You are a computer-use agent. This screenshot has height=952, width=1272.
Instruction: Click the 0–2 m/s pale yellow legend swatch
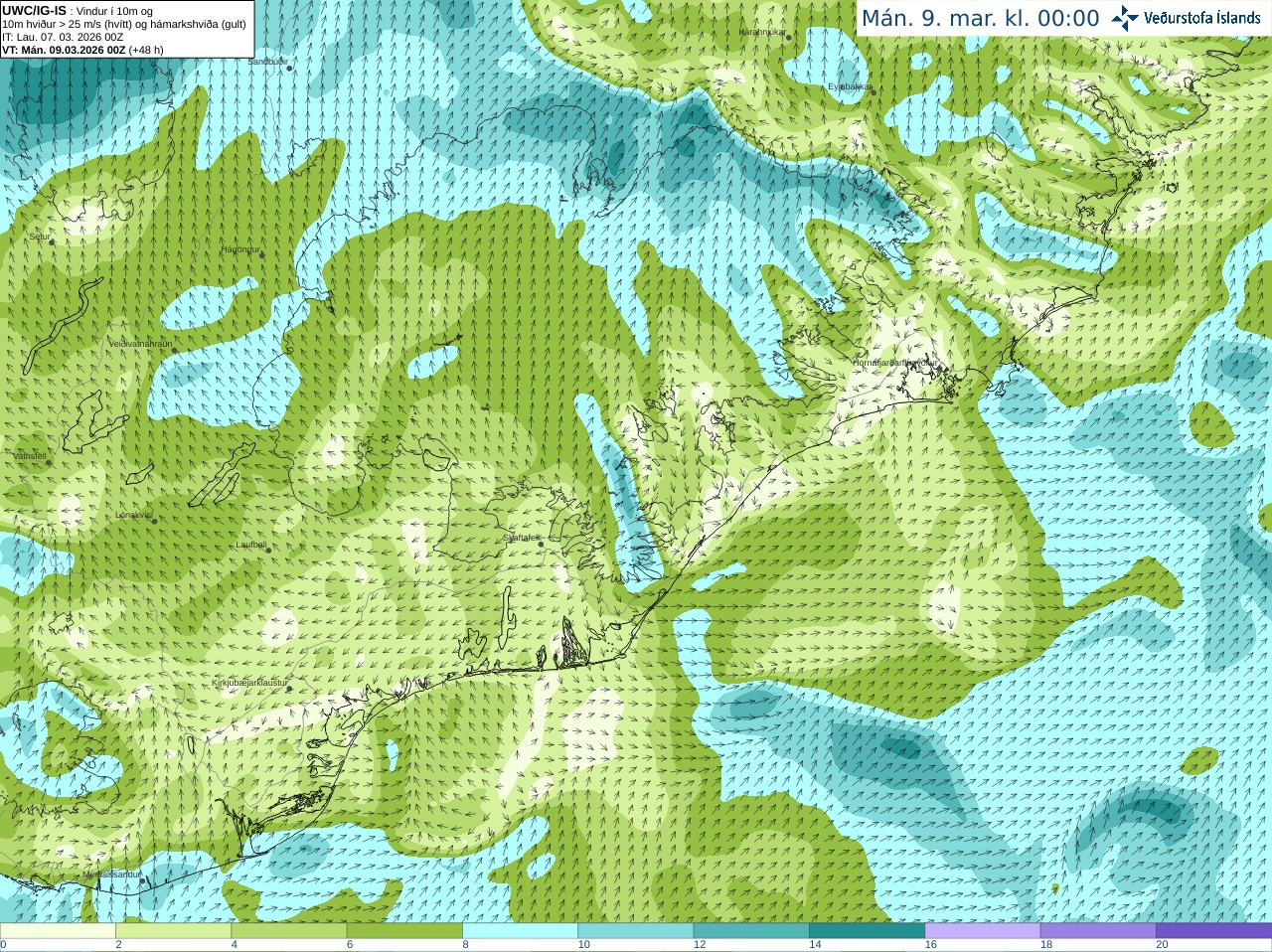[58, 931]
